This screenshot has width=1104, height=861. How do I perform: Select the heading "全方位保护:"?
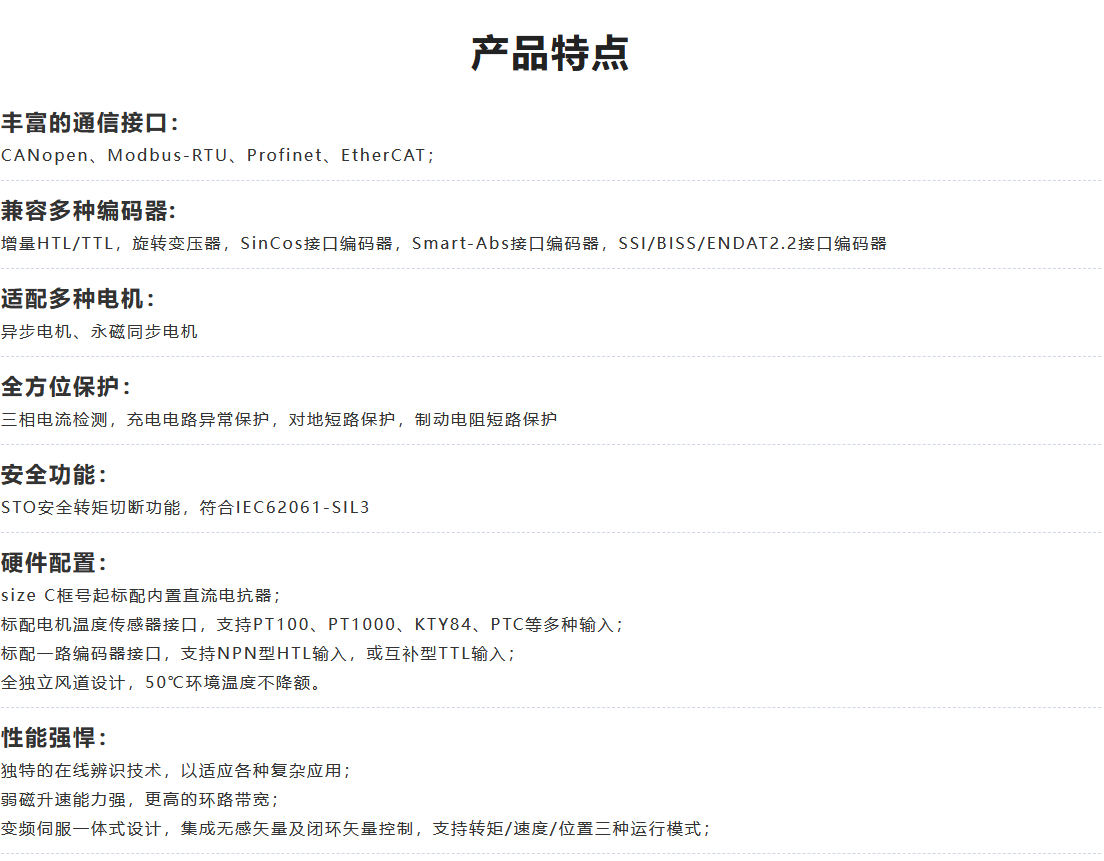pyautogui.click(x=66, y=387)
